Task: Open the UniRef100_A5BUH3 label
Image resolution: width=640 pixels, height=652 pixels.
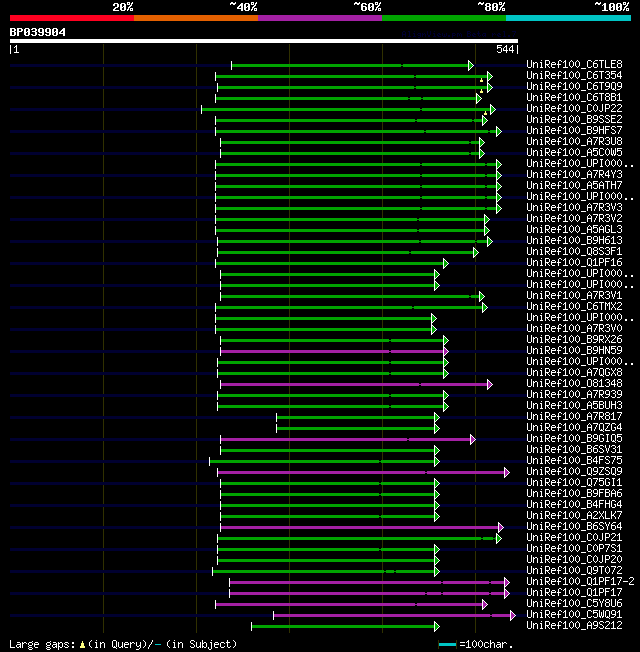Action: tap(574, 405)
